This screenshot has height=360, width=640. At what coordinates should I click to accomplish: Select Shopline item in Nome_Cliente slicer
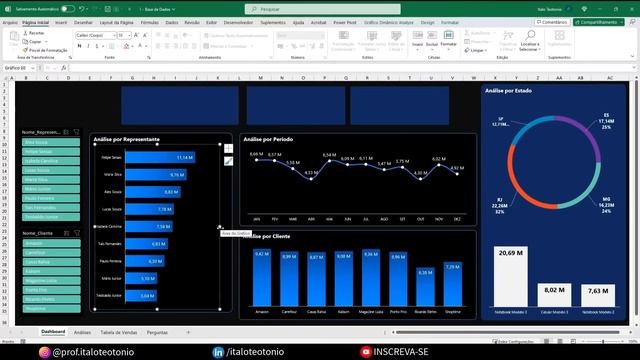coord(51,309)
